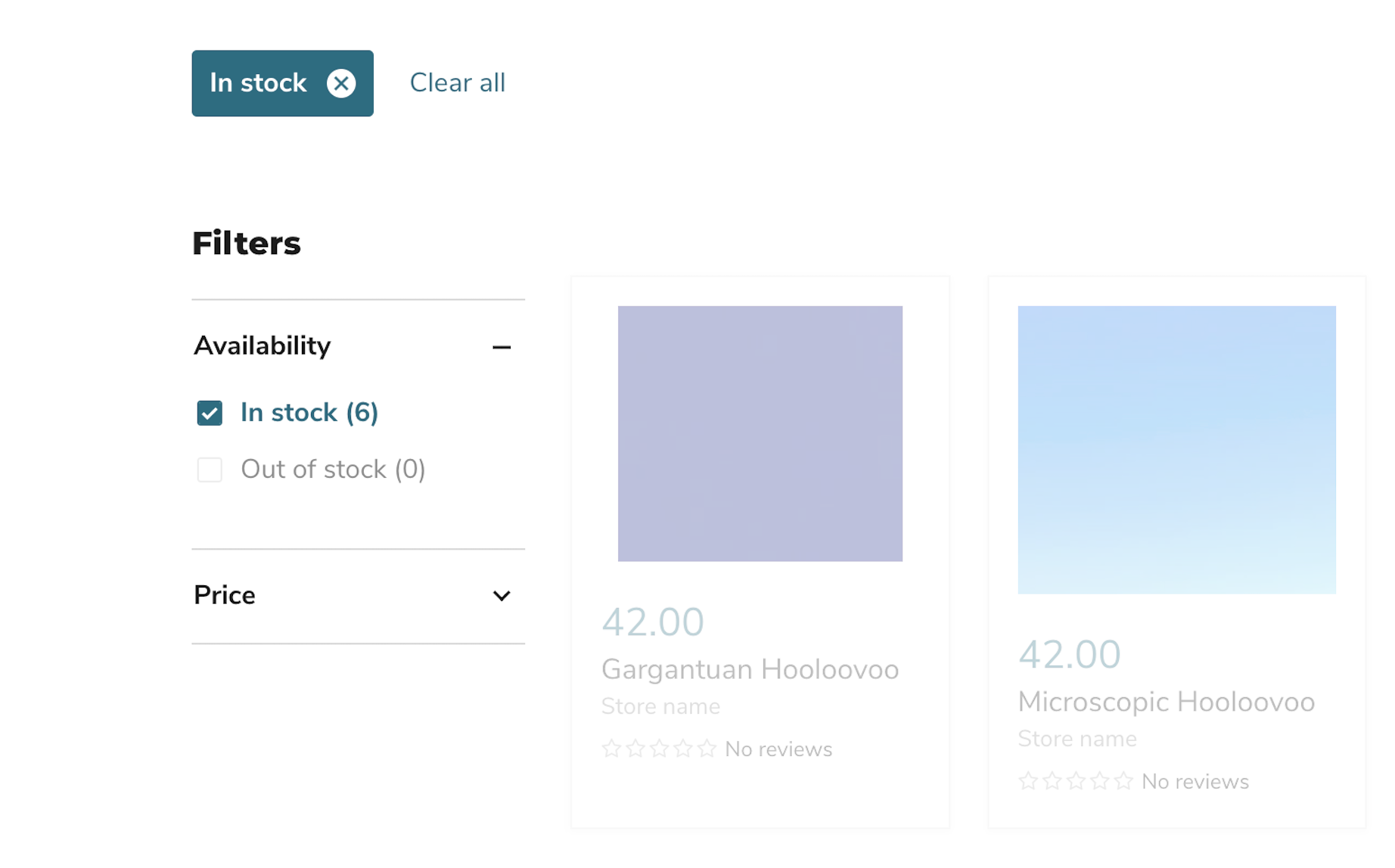Click the In stock (6) label text
Viewport: 1395px width, 868px height.
(x=309, y=413)
